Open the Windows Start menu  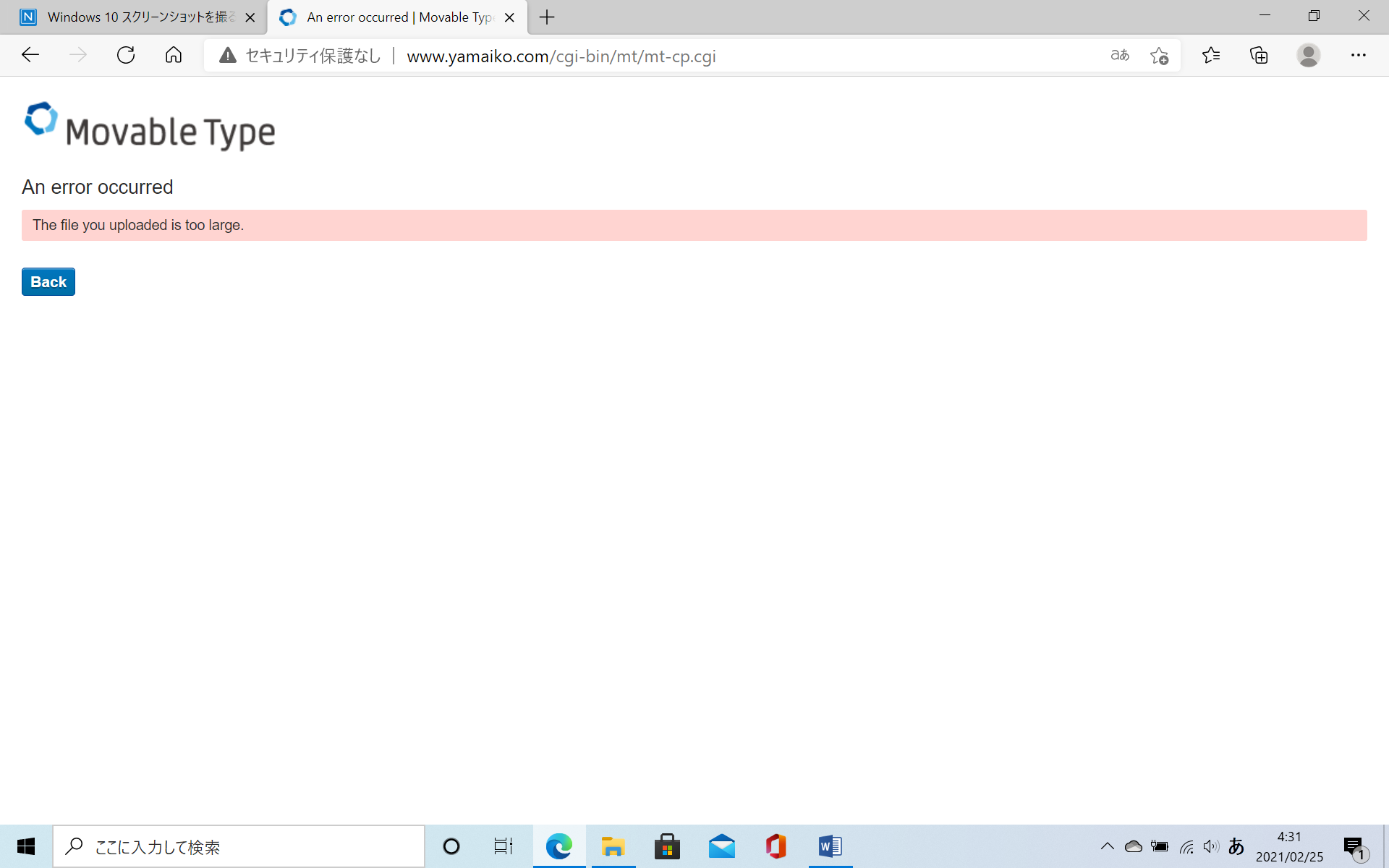tap(26, 846)
